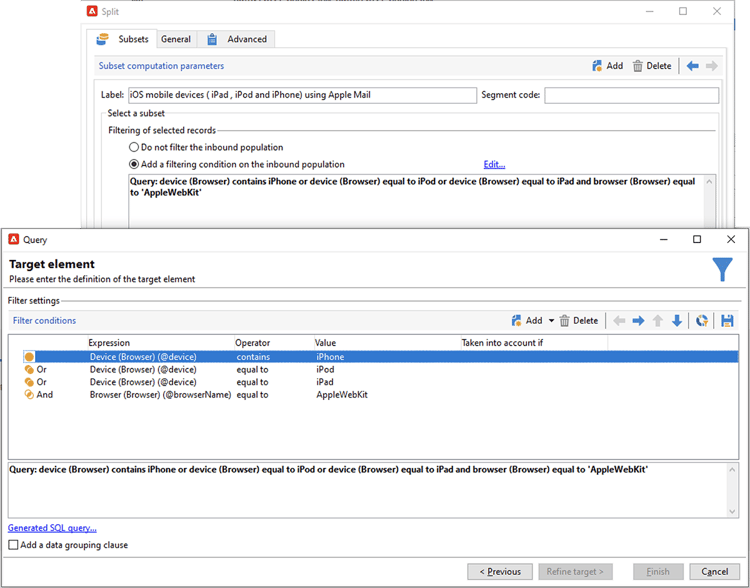Click the Previous button

click(x=500, y=571)
